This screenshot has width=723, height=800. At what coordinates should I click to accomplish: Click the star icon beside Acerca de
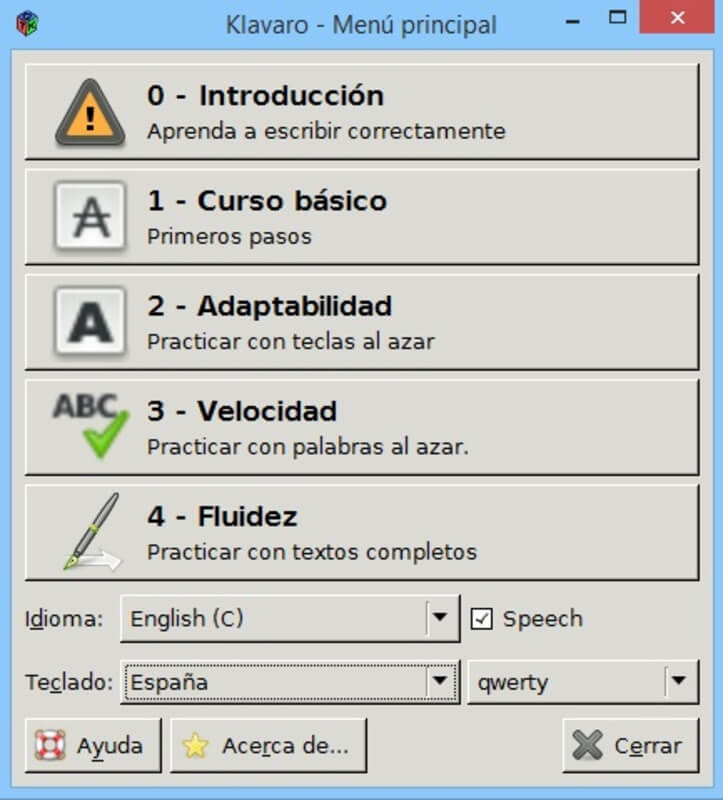coord(195,746)
